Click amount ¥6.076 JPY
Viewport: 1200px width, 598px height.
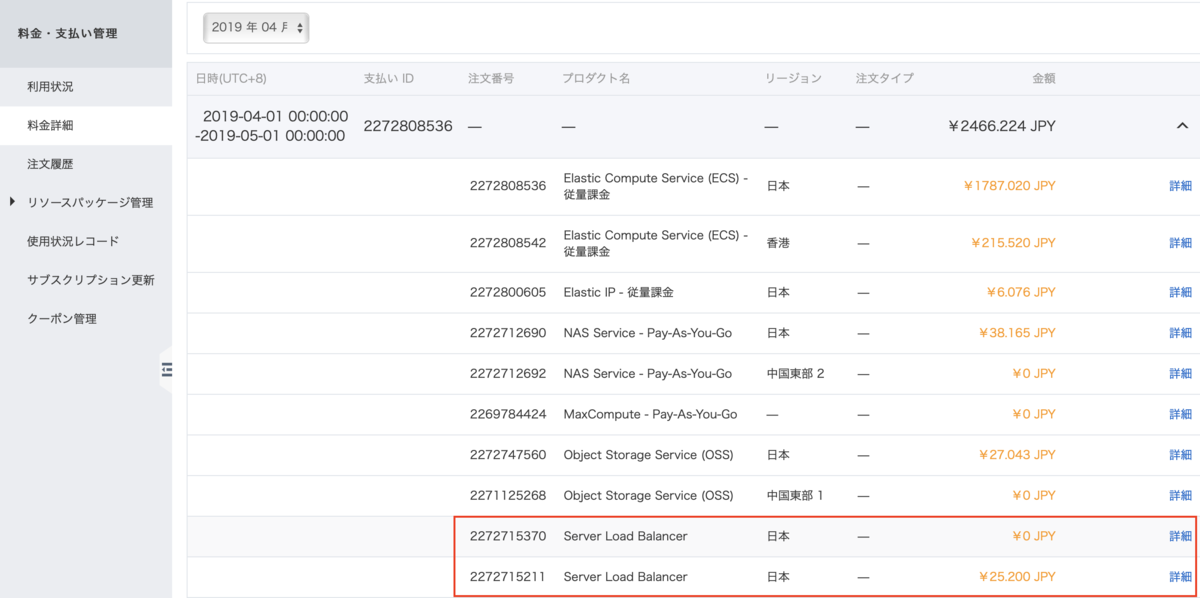[x=1021, y=292]
